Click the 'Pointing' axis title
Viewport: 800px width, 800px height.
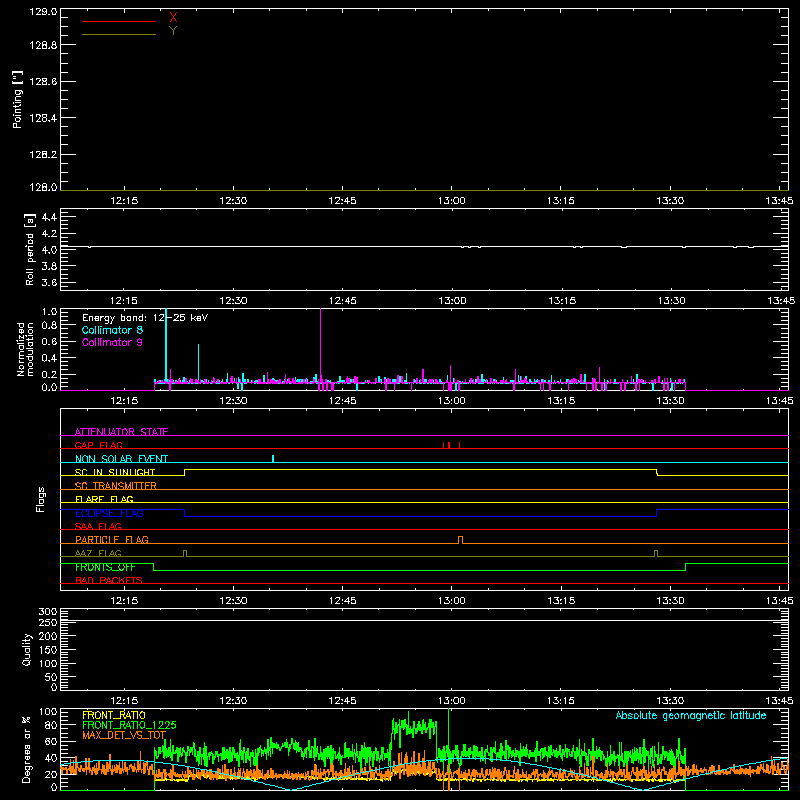[x=18, y=99]
